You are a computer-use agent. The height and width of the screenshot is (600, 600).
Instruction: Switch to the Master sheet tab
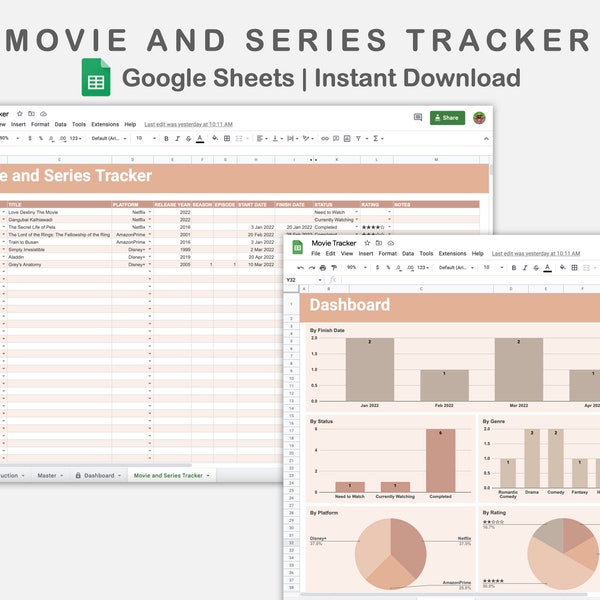[47, 475]
